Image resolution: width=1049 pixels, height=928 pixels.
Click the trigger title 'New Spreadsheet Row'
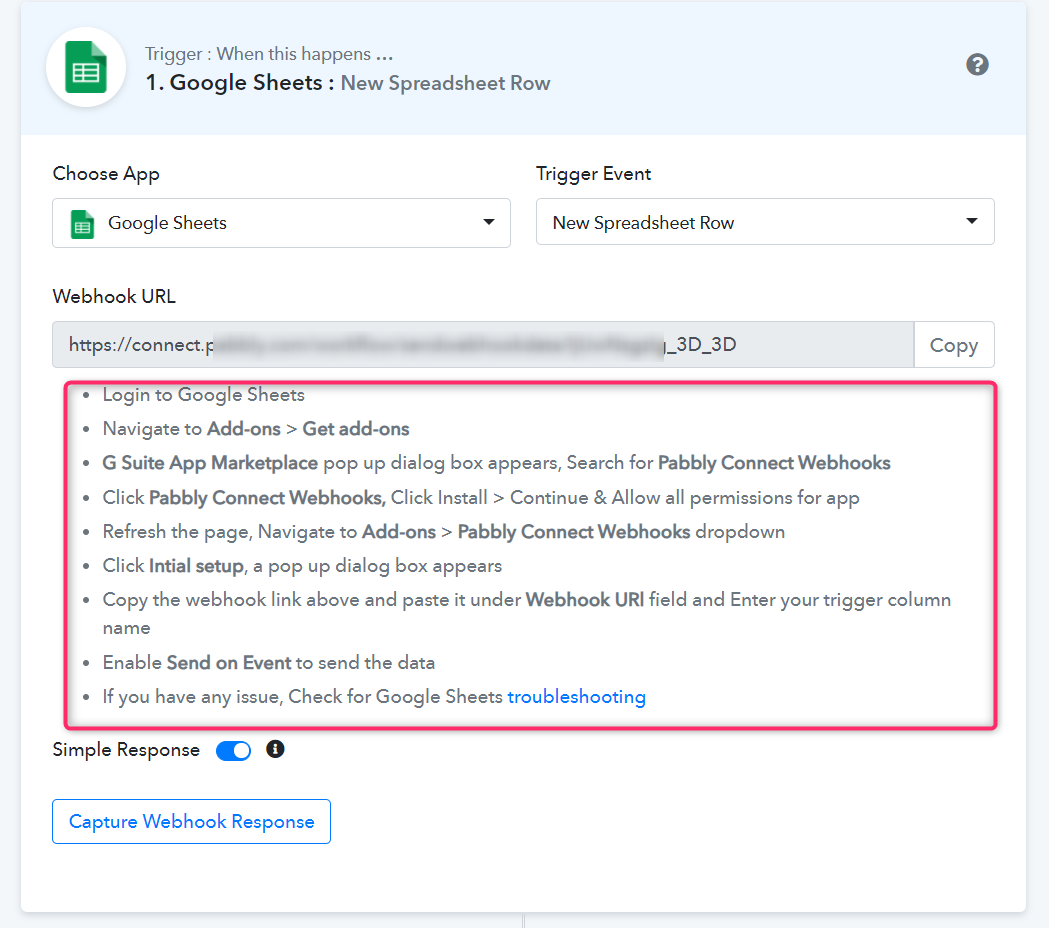[445, 83]
